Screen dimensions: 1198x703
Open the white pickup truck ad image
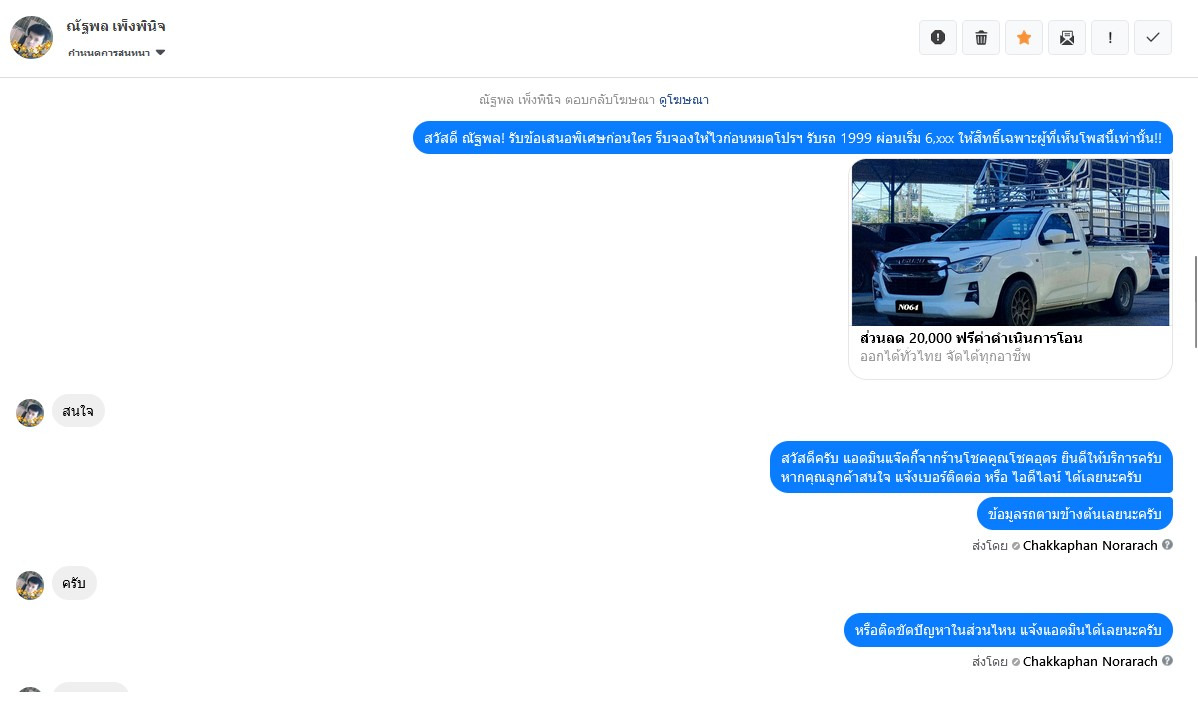[1010, 242]
